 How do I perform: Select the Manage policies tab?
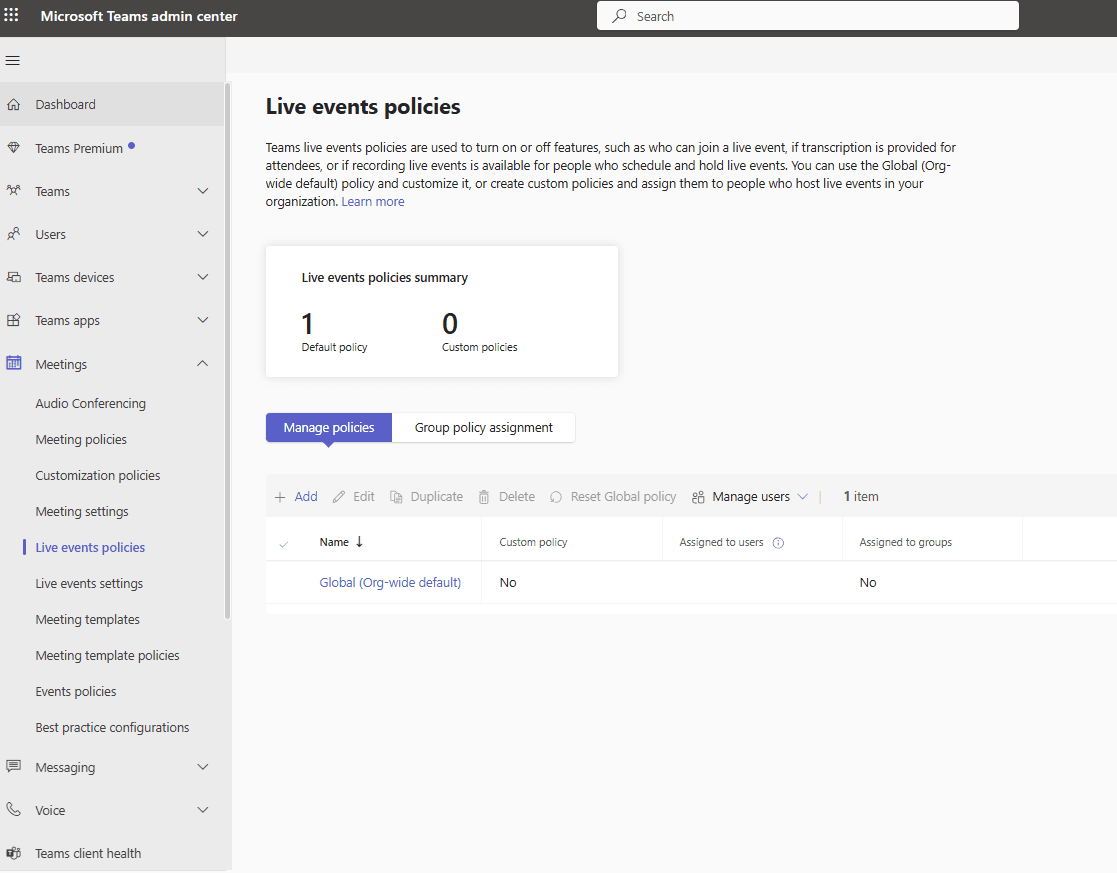point(328,427)
